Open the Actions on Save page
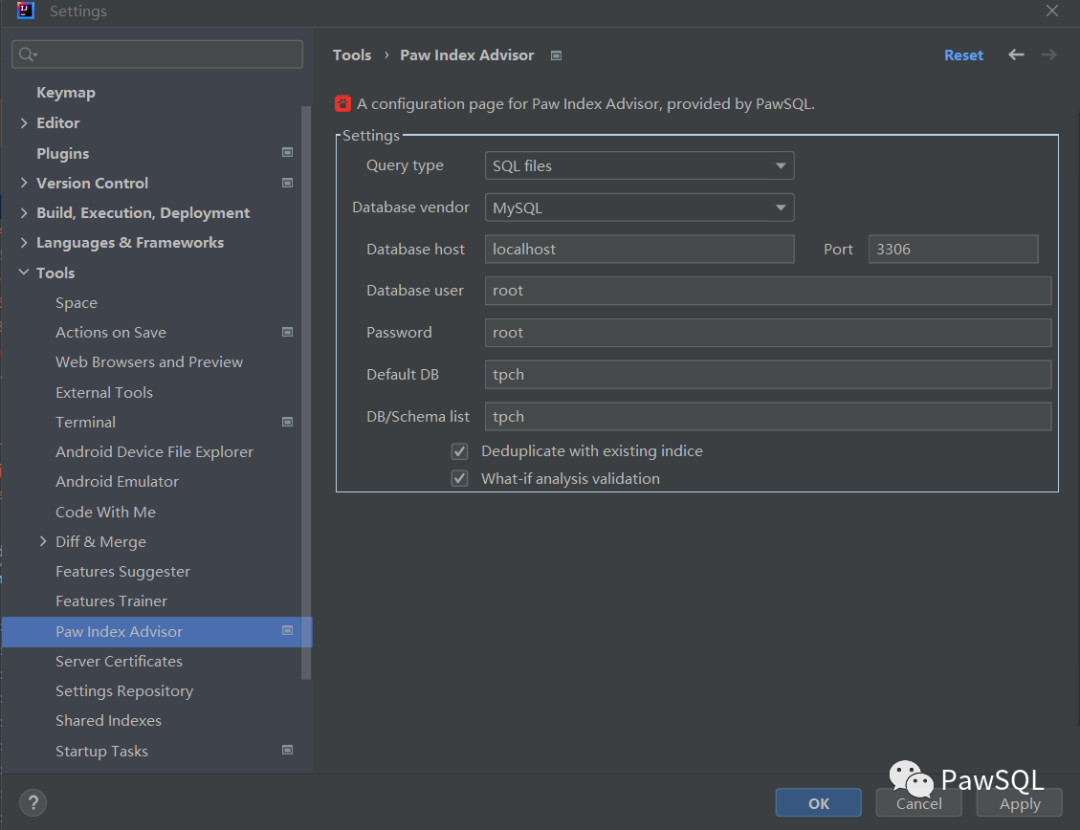This screenshot has height=830, width=1080. (x=111, y=333)
